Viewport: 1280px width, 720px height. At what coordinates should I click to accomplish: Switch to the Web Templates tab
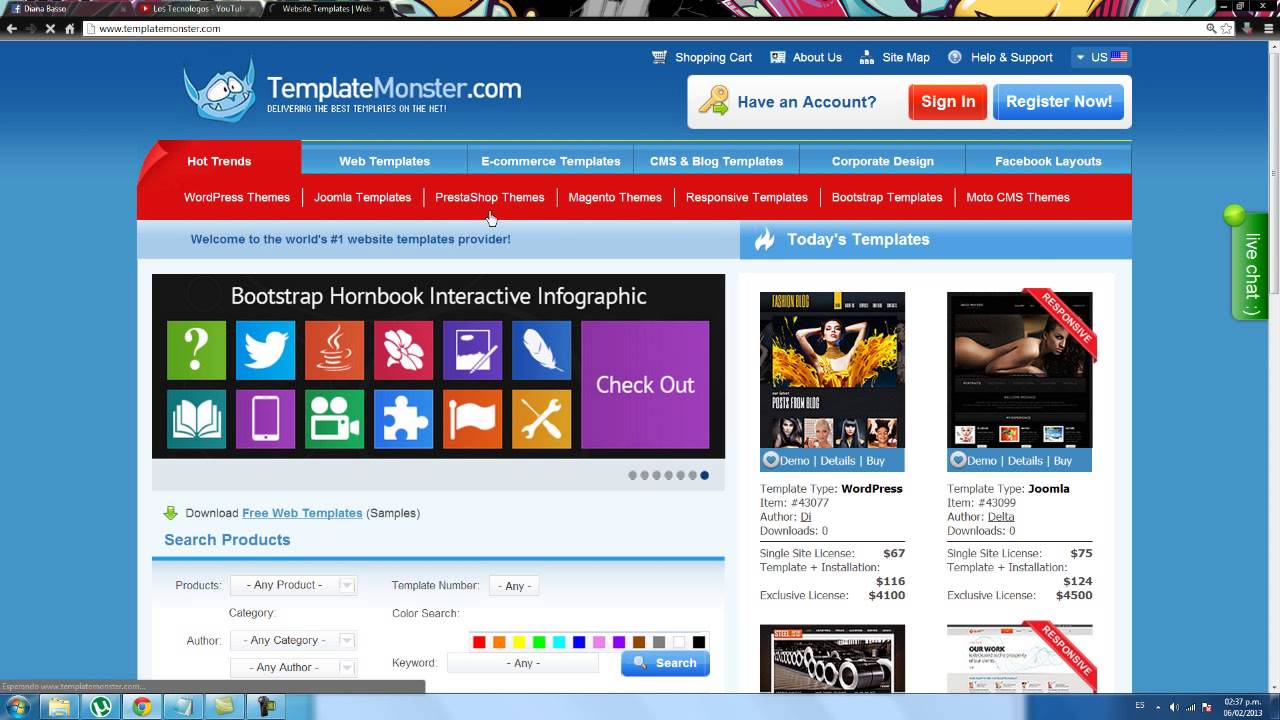[x=384, y=161]
